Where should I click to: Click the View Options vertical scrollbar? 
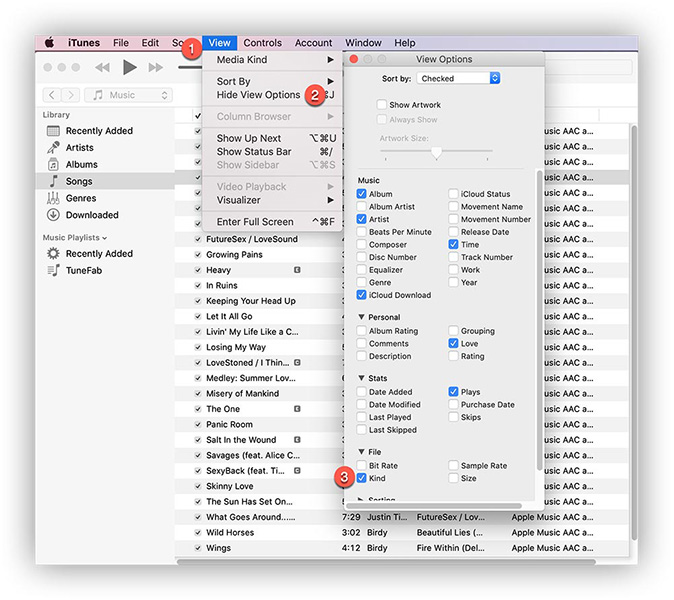(x=539, y=321)
